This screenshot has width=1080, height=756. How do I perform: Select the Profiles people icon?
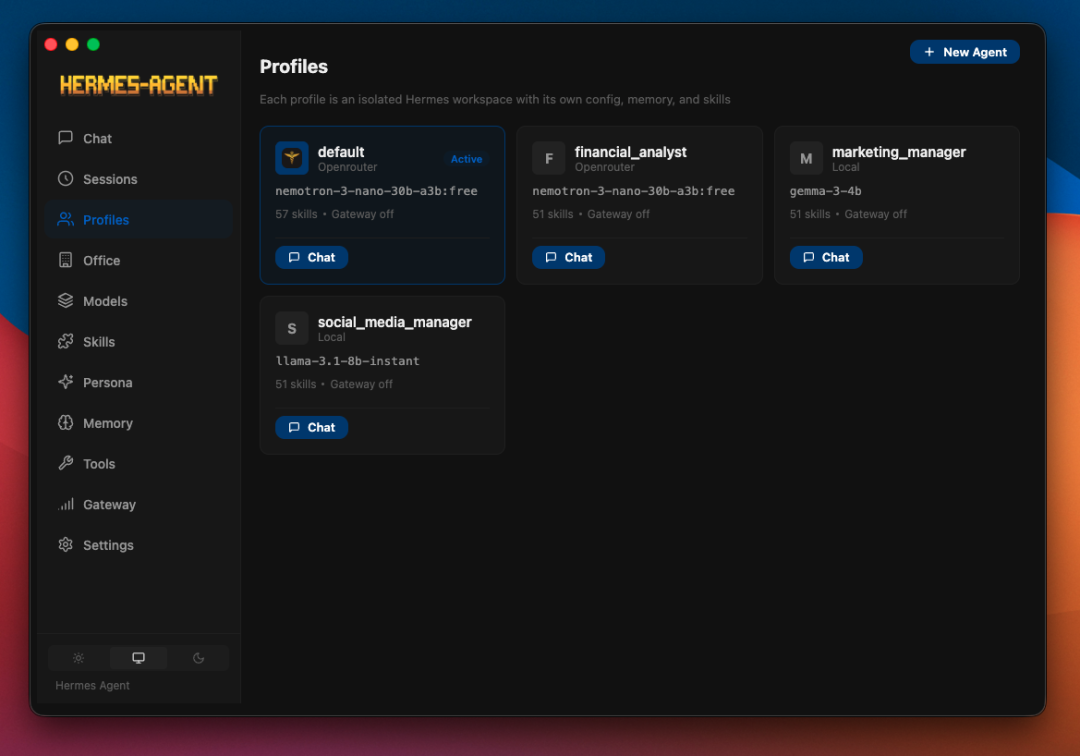[65, 219]
